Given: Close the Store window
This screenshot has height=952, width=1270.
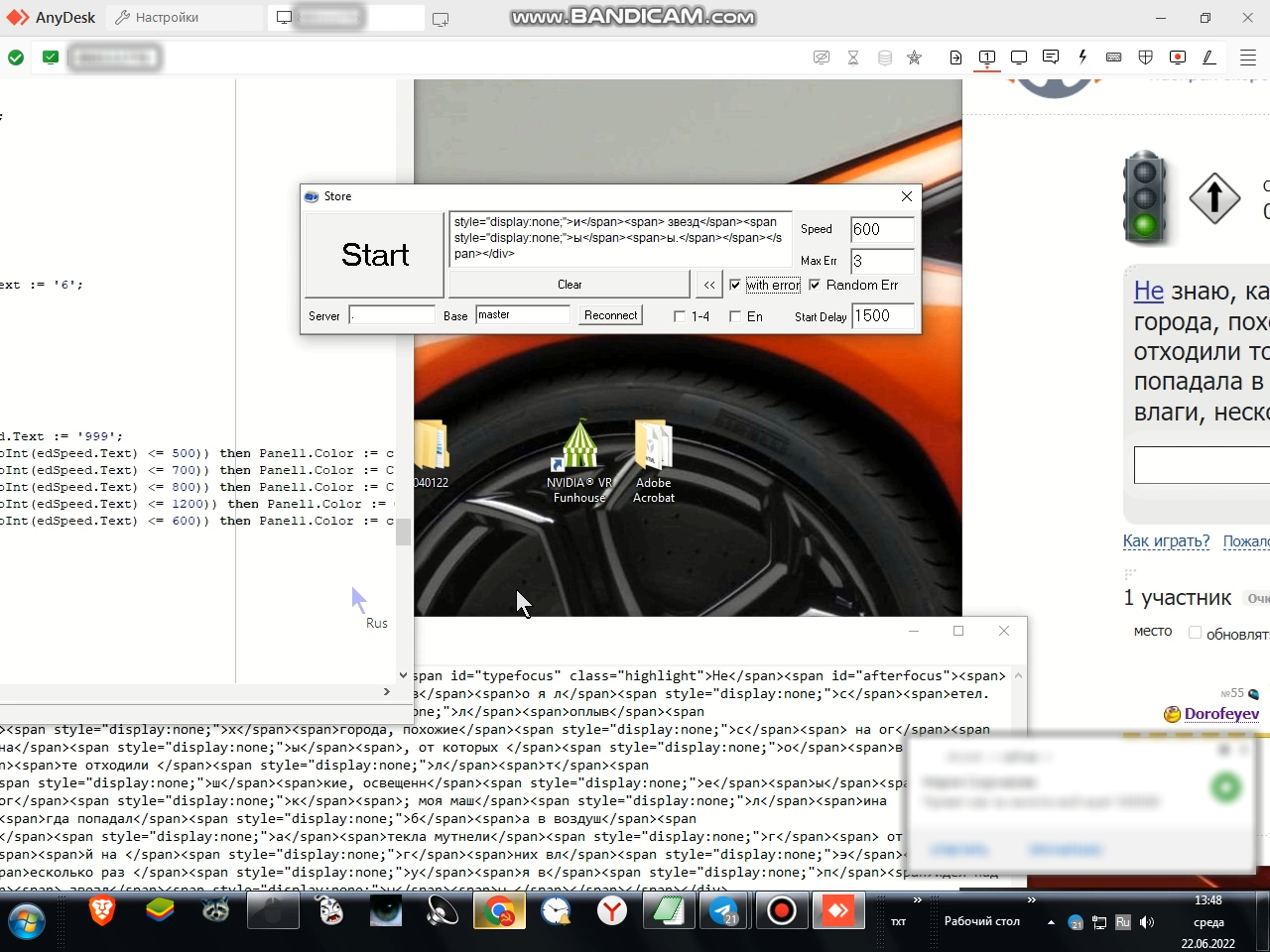Looking at the screenshot, I should click(906, 196).
